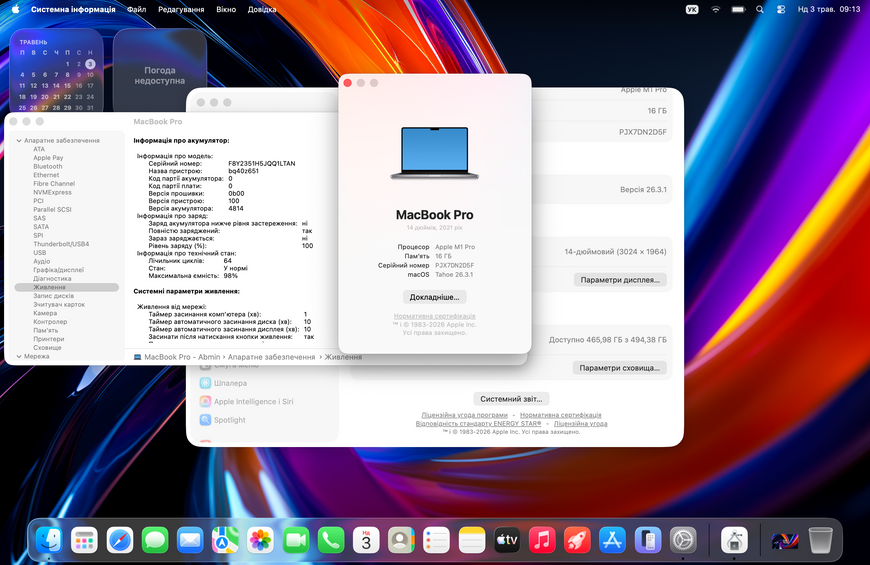The height and width of the screenshot is (565, 870).
Task: Launch FaceTime from the dock
Action: point(296,540)
